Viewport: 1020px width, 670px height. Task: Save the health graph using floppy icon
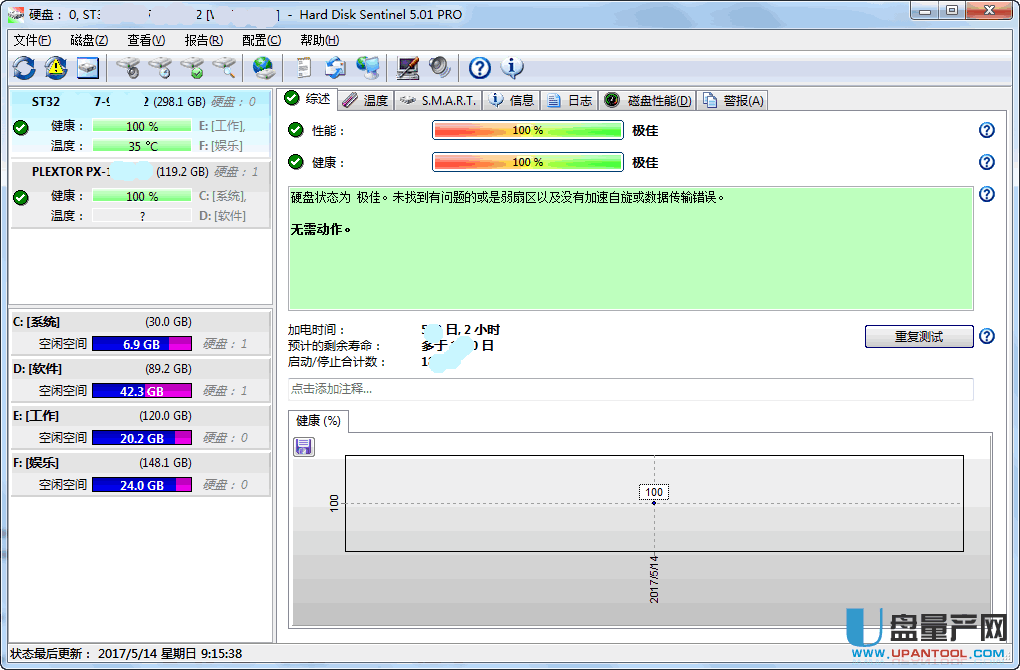[304, 446]
